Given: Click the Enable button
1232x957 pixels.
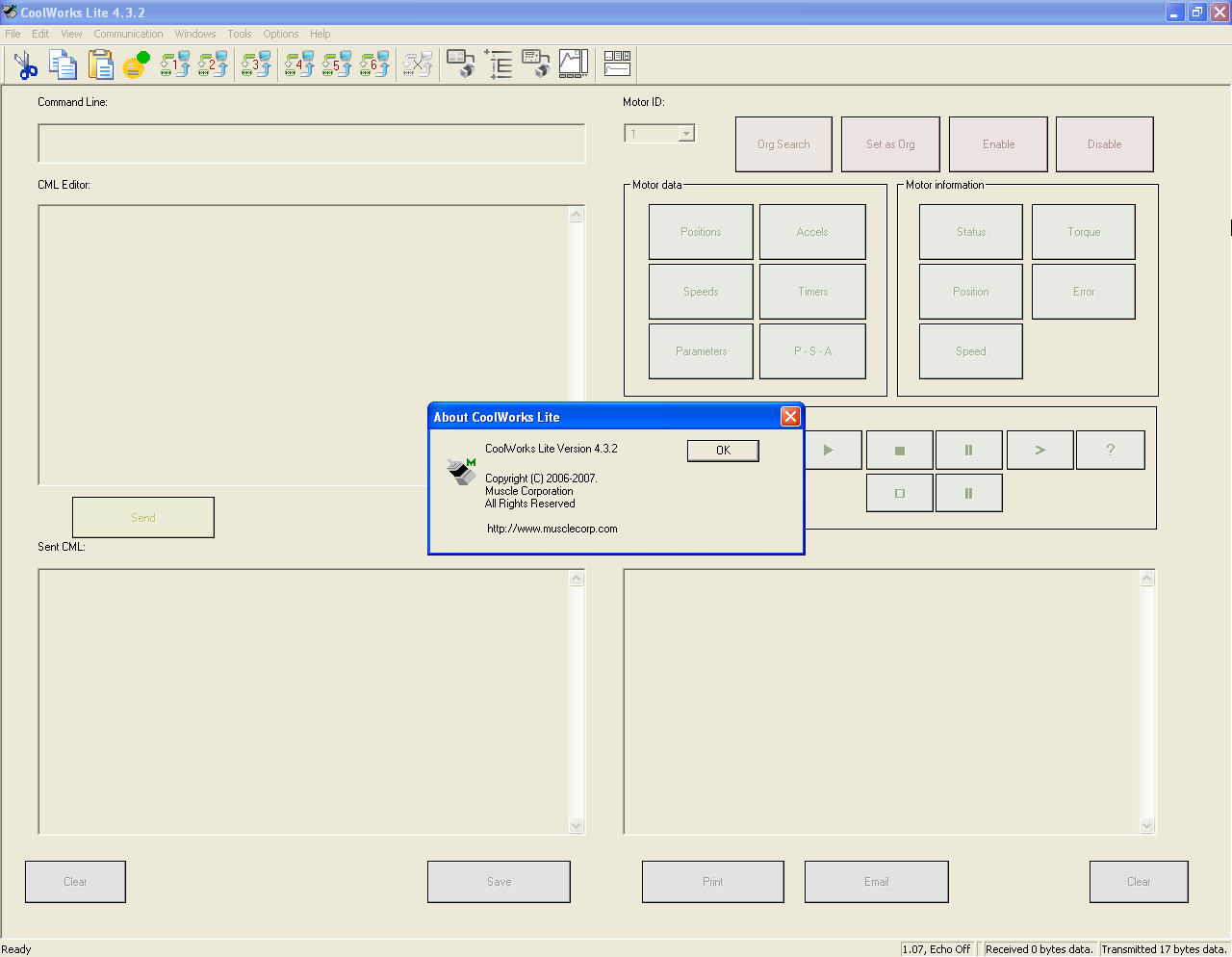Looking at the screenshot, I should [x=998, y=144].
